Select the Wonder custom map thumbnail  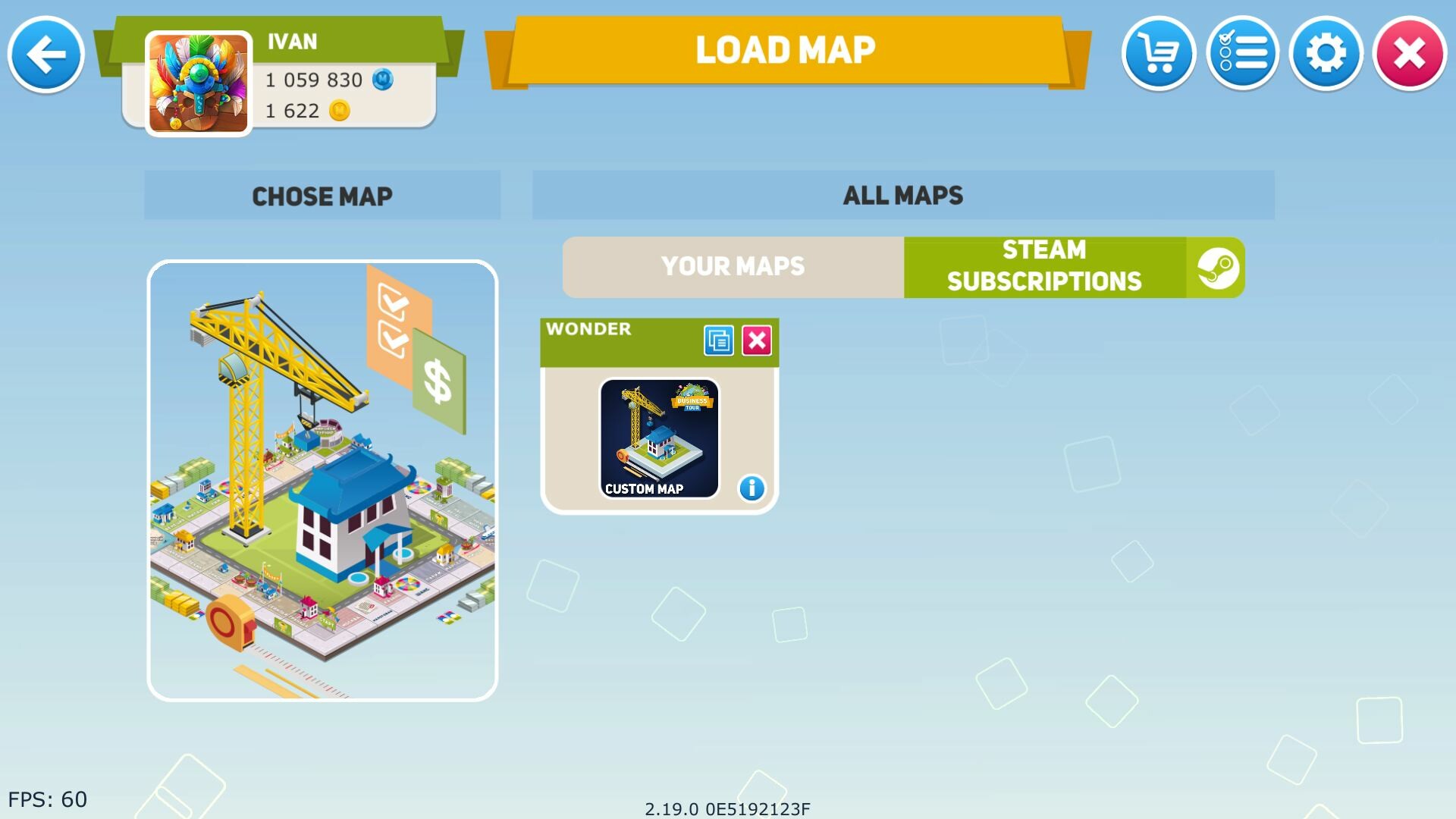coord(659,437)
